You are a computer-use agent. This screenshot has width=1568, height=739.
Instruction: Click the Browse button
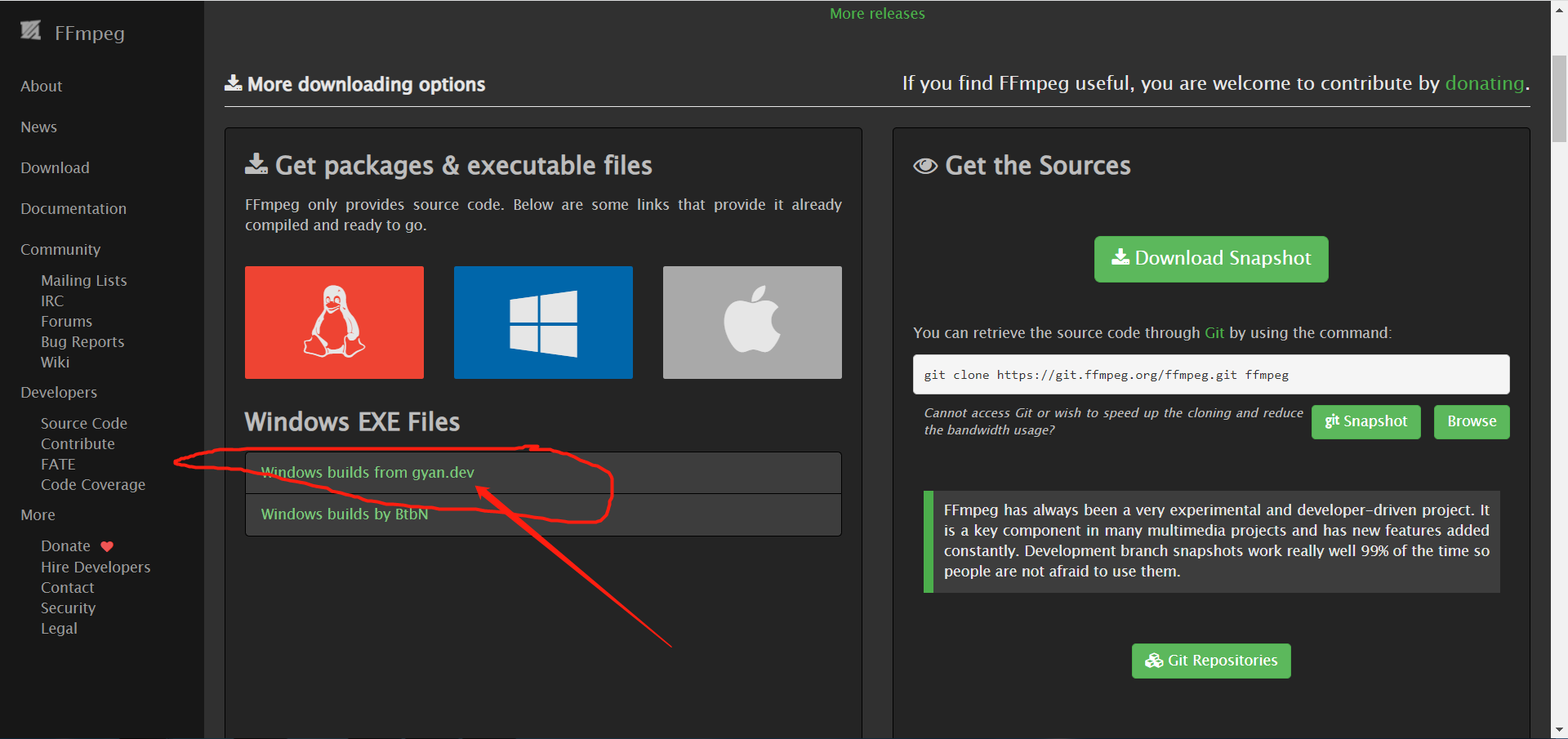pyautogui.click(x=1472, y=421)
